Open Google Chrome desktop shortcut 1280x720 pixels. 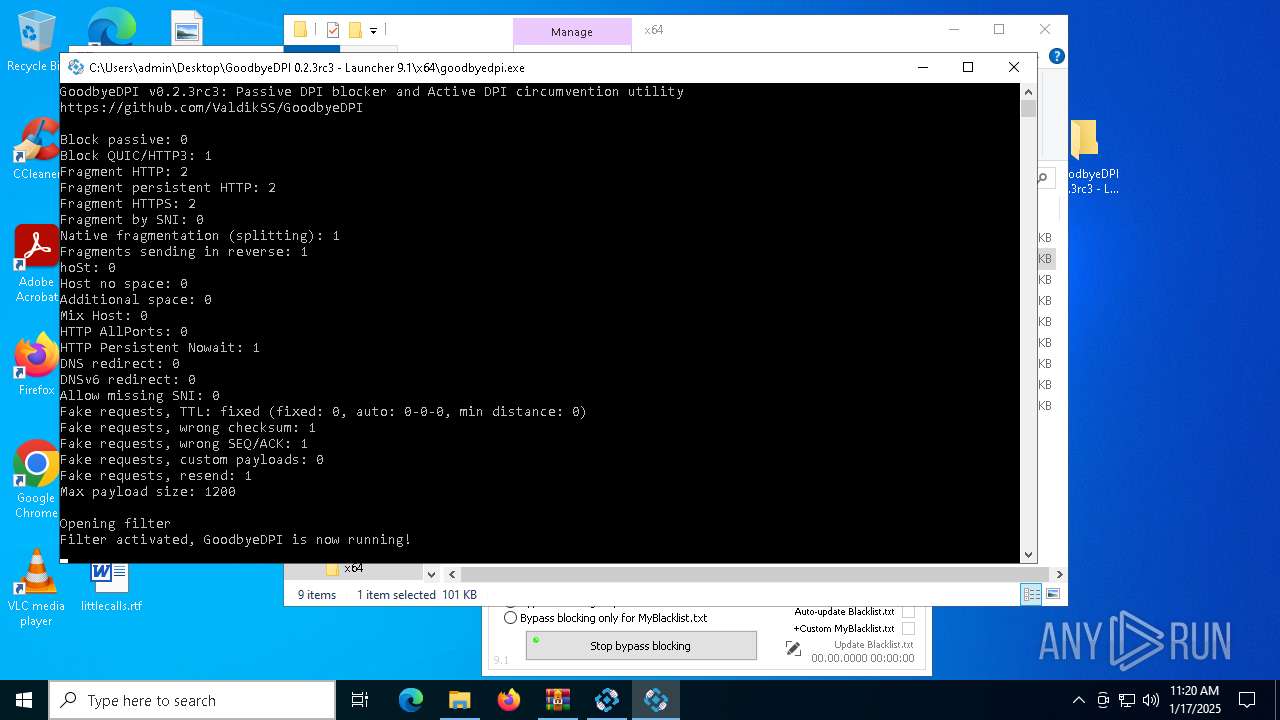point(36,479)
